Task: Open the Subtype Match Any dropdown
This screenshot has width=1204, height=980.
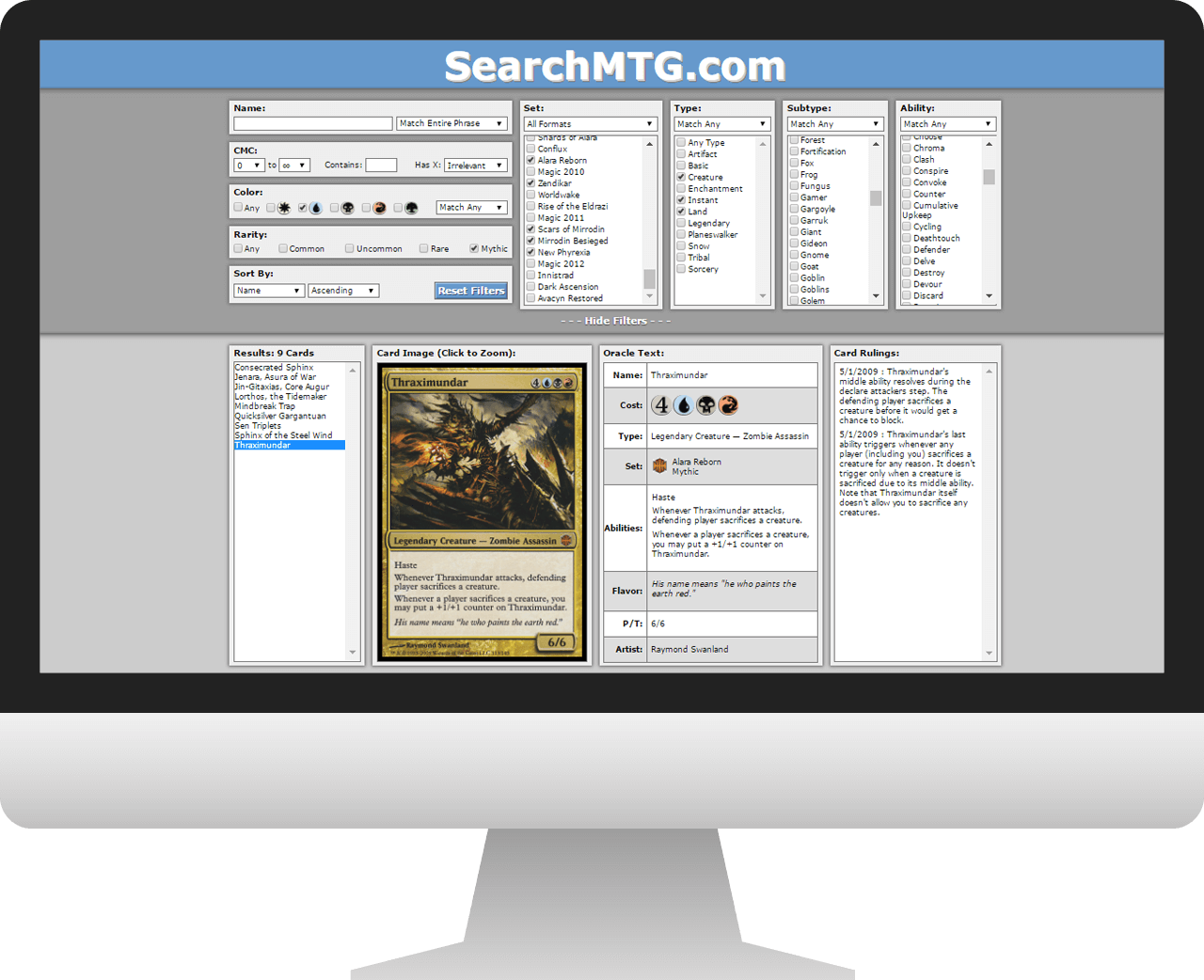Action: tap(835, 123)
